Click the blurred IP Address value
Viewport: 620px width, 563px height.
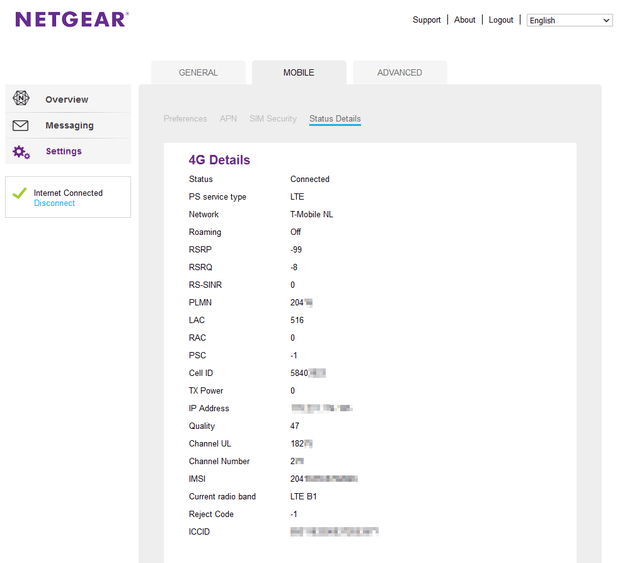coord(321,408)
